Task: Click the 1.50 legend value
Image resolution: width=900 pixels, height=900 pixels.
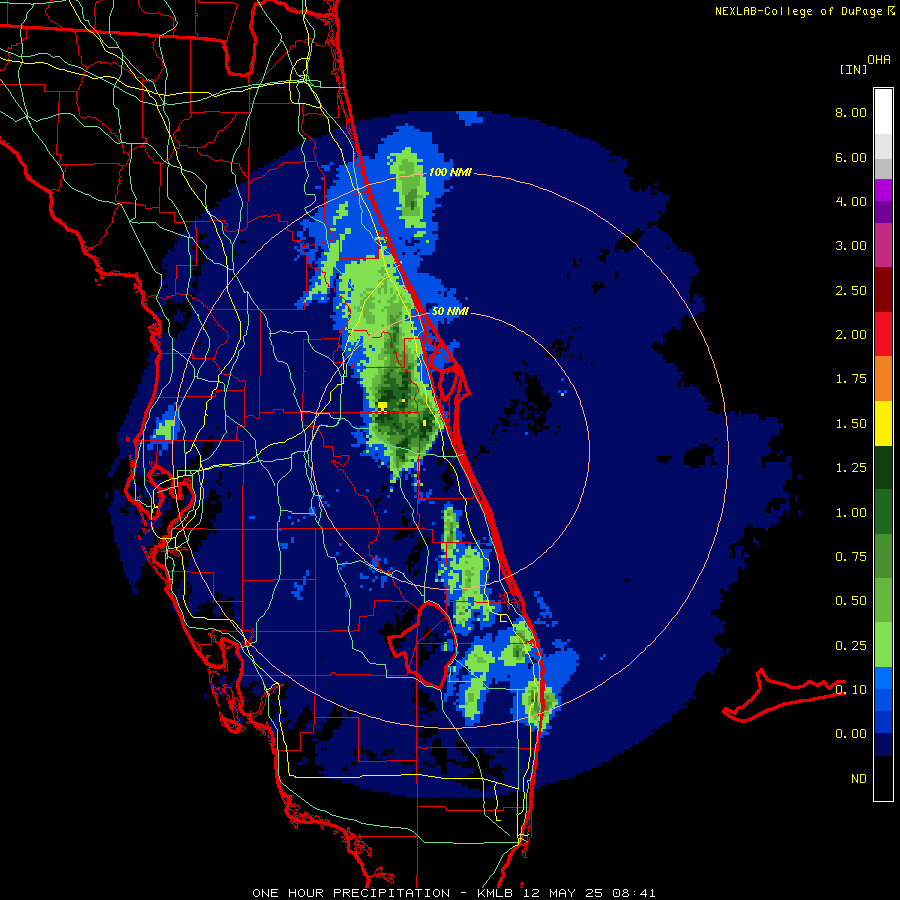Action: coord(851,424)
